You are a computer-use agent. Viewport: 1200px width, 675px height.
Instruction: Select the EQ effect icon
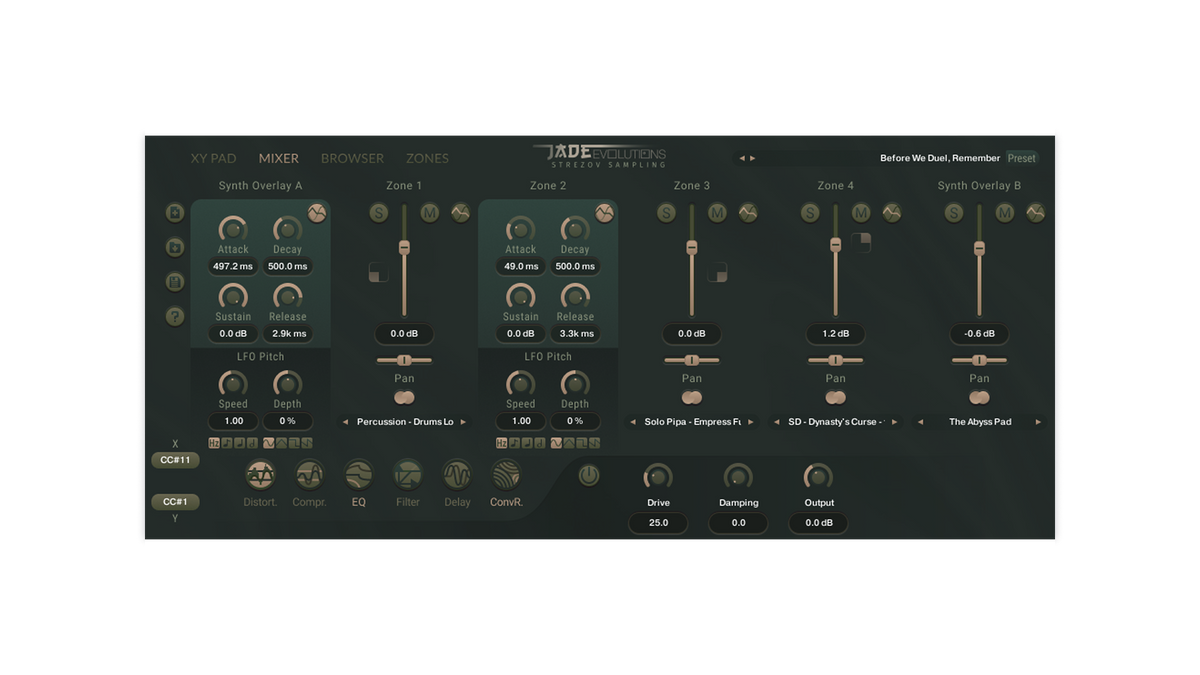coord(358,475)
